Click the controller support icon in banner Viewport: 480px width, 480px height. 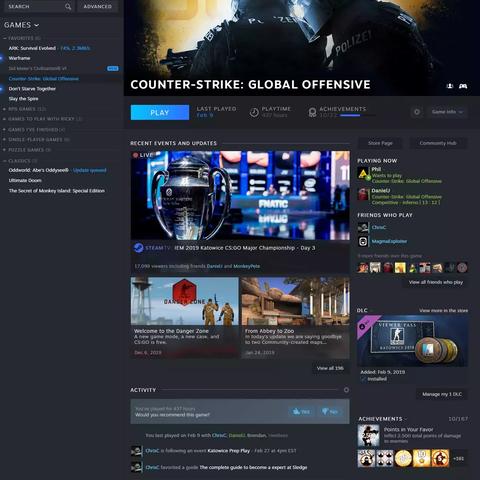click(x=463, y=86)
